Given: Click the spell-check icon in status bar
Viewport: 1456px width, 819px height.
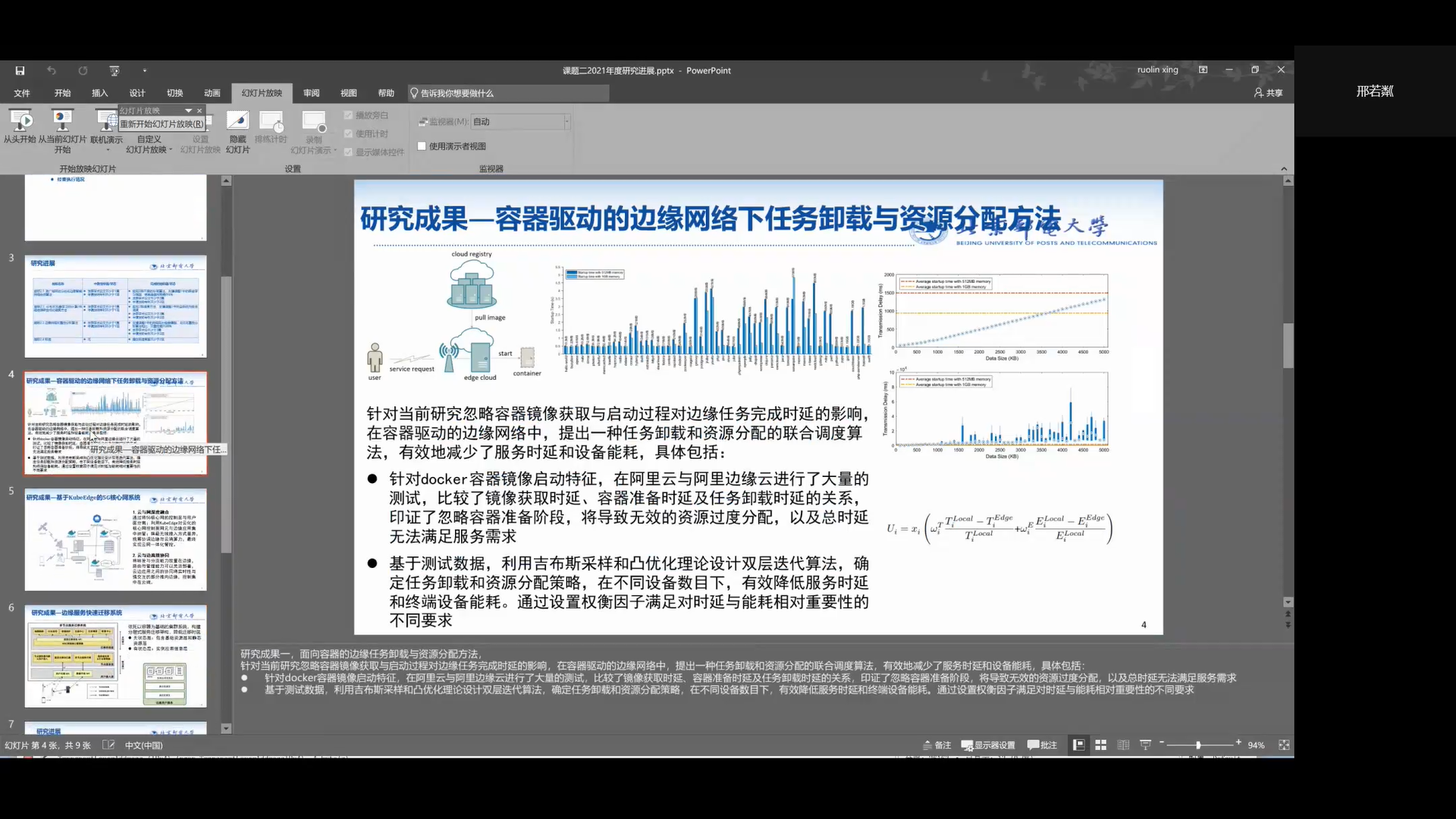Looking at the screenshot, I should coord(108,745).
